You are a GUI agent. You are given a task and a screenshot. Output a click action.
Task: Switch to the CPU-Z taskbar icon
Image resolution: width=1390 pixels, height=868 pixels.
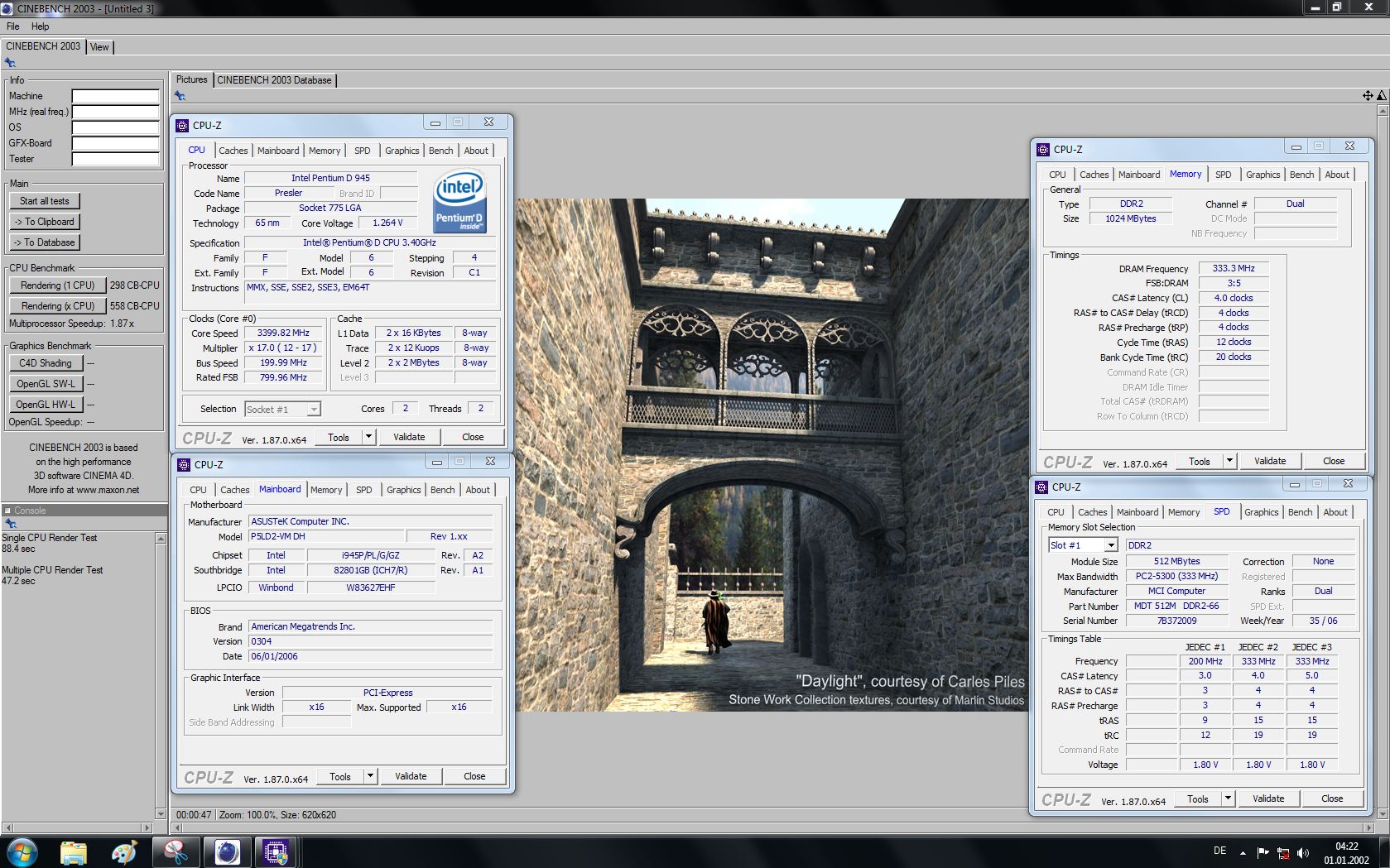275,852
